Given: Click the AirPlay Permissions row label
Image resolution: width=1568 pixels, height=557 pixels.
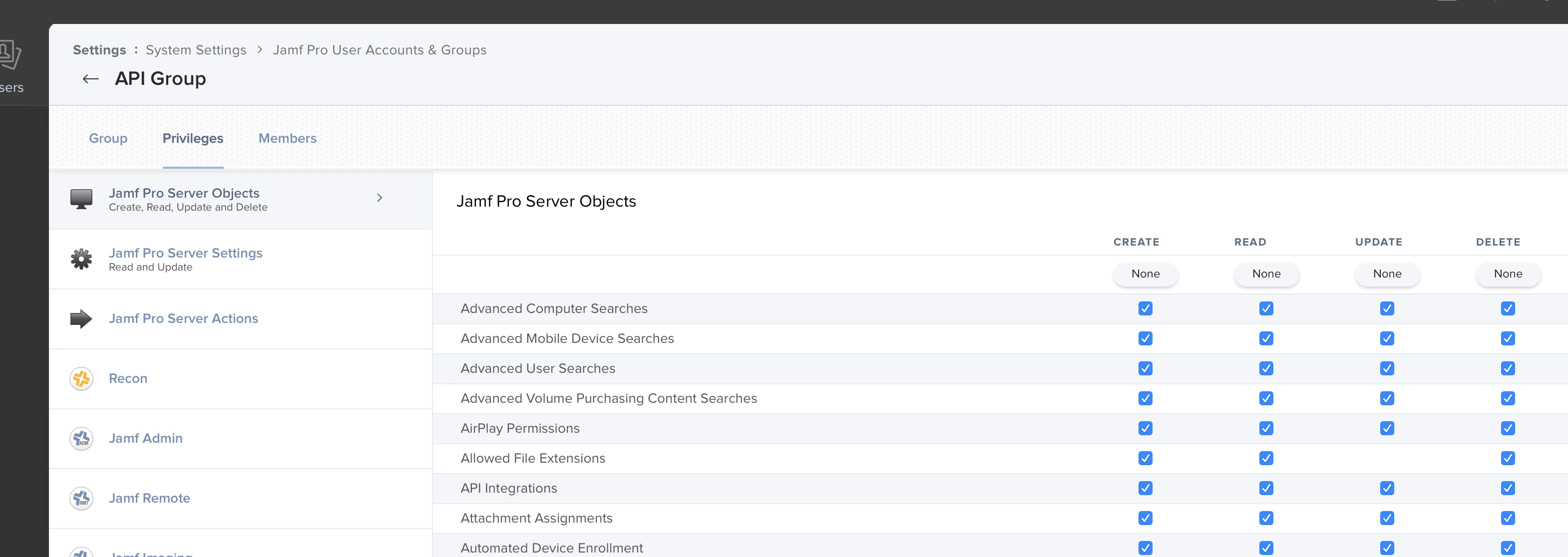Looking at the screenshot, I should click(520, 428).
